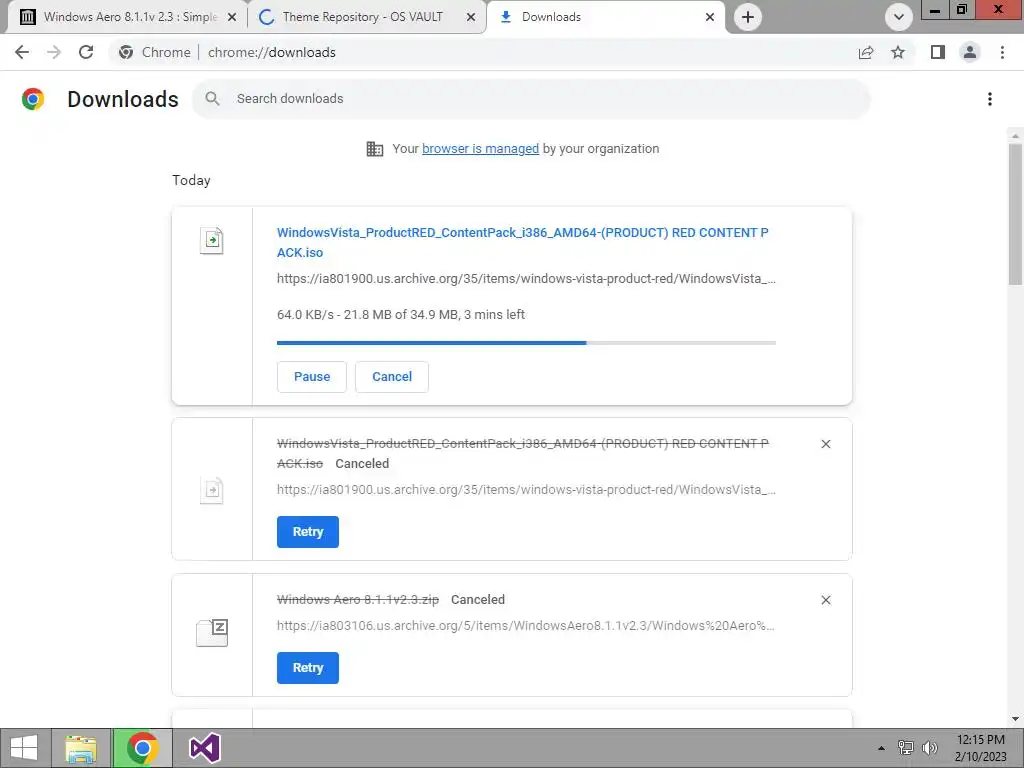Open the network tray icon

pyautogui.click(x=905, y=748)
